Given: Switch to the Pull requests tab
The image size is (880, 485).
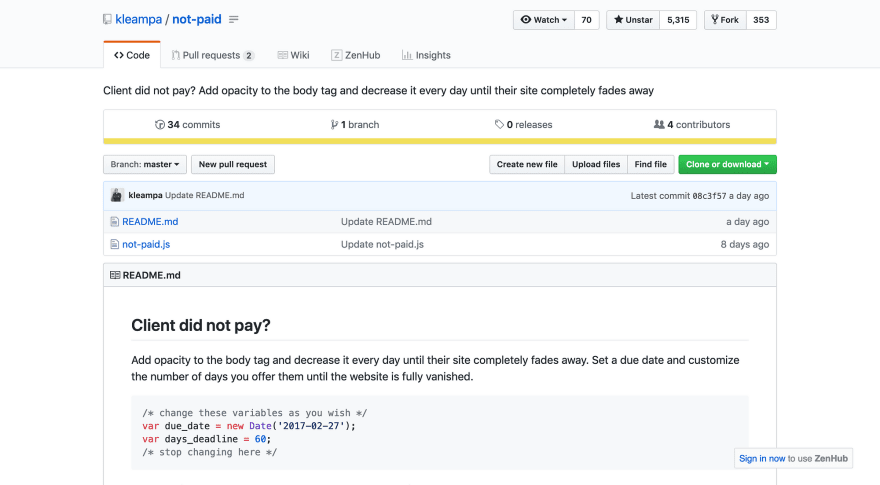Looking at the screenshot, I should (x=213, y=55).
